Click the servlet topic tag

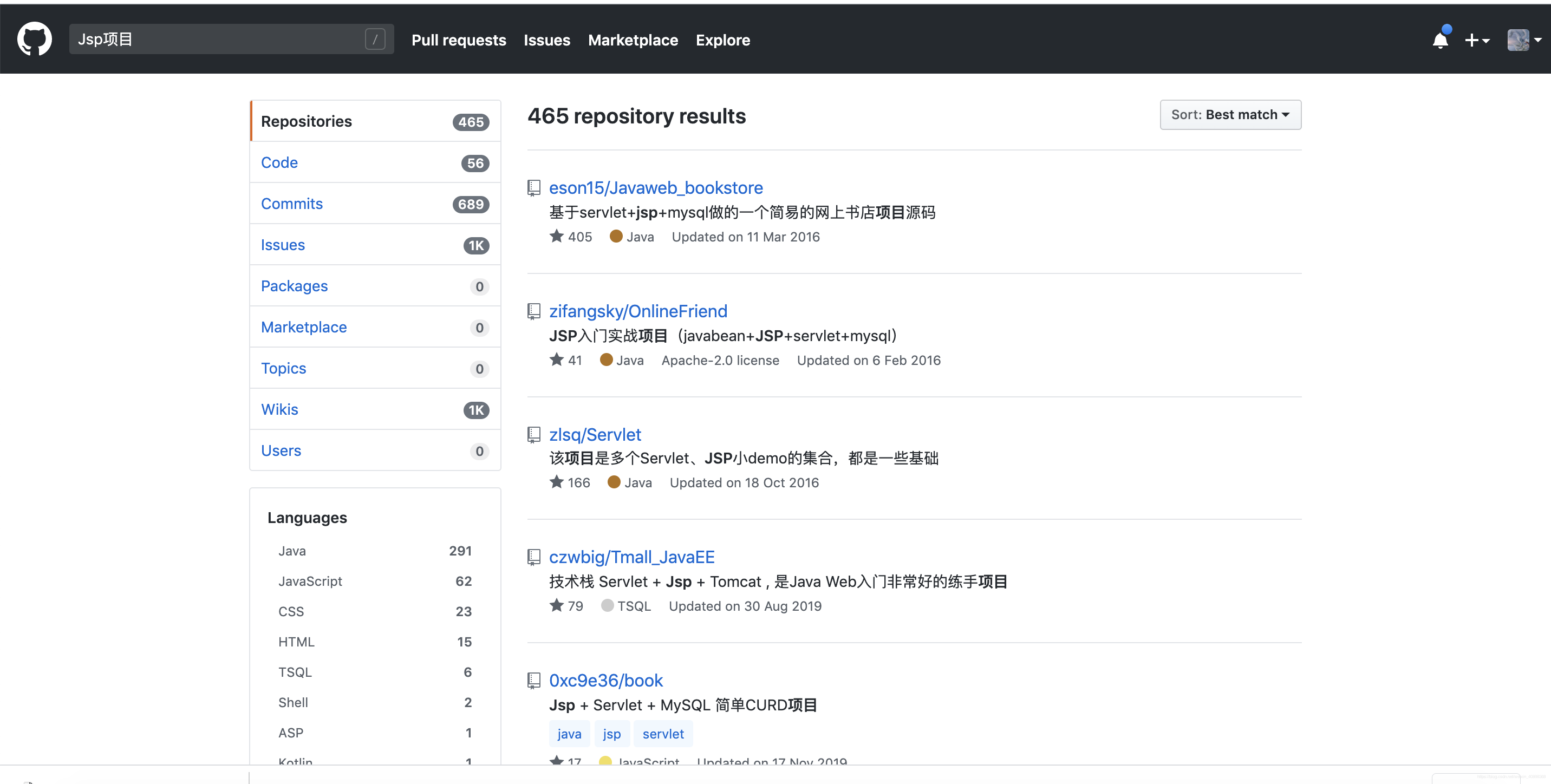[662, 734]
